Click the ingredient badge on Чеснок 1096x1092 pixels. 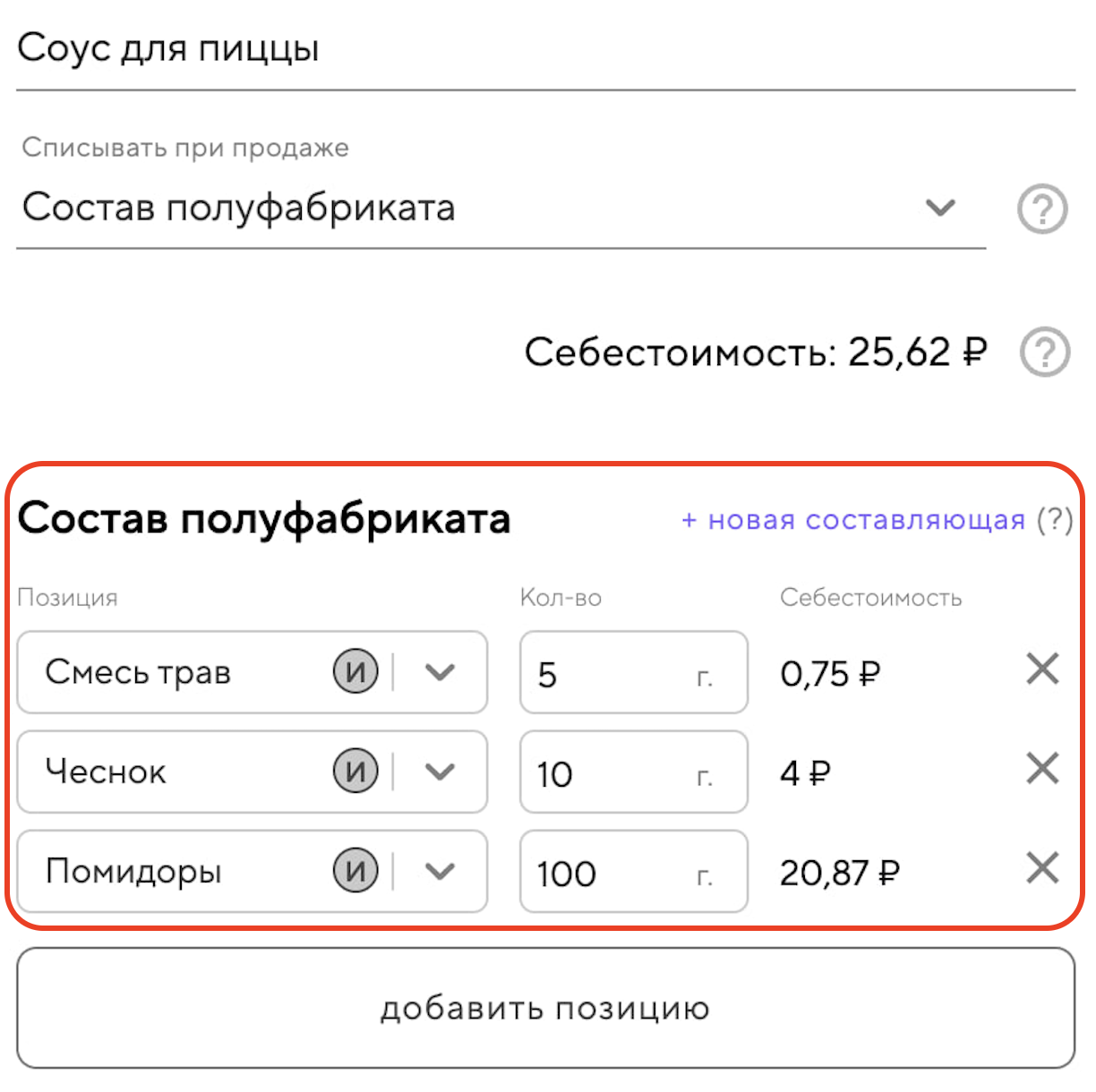click(355, 772)
